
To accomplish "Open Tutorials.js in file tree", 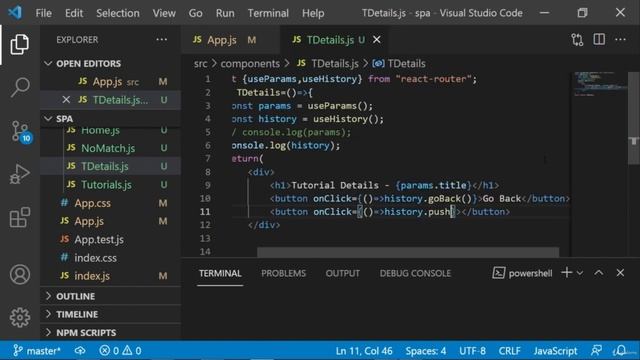I will [110, 185].
